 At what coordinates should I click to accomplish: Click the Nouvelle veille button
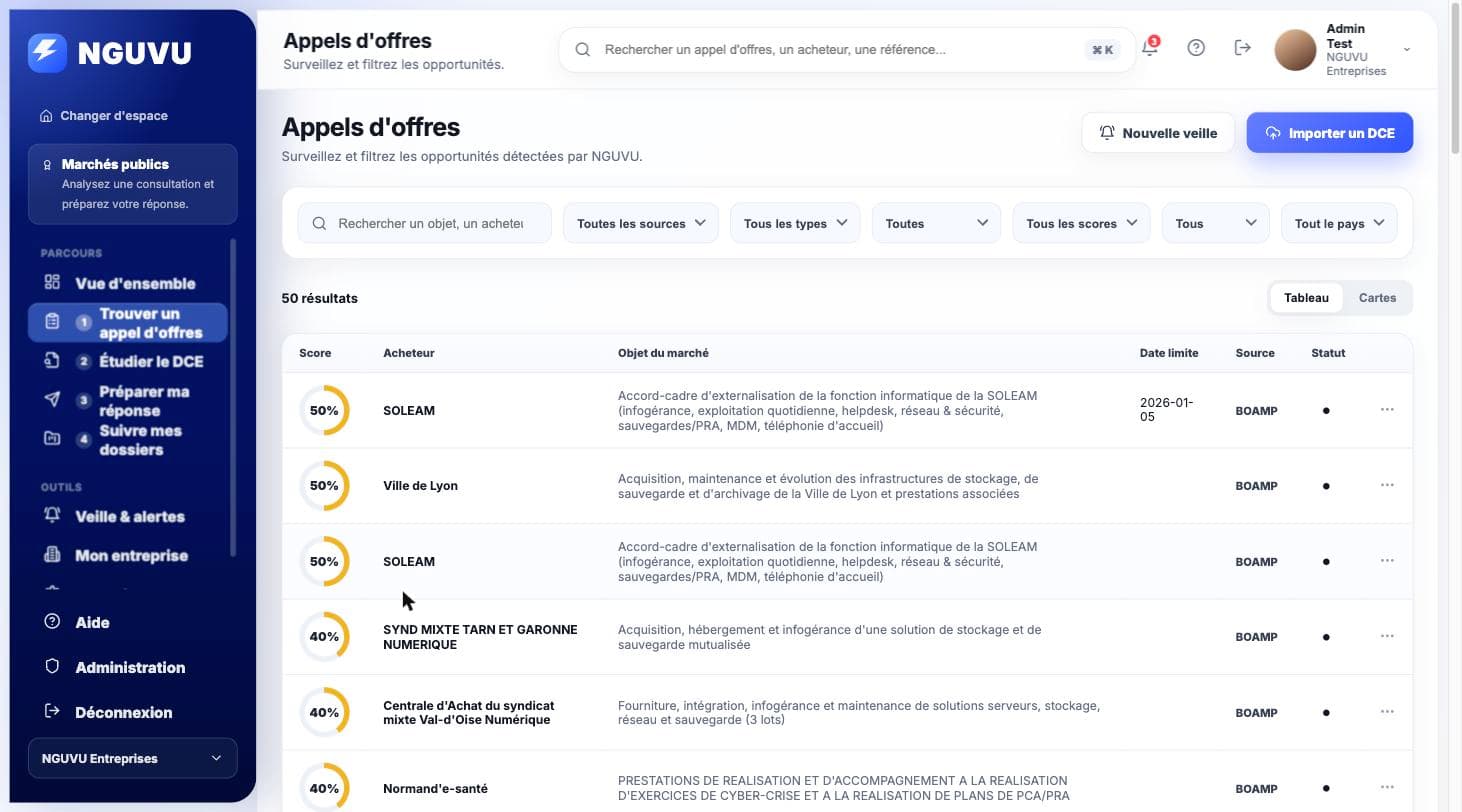1158,133
